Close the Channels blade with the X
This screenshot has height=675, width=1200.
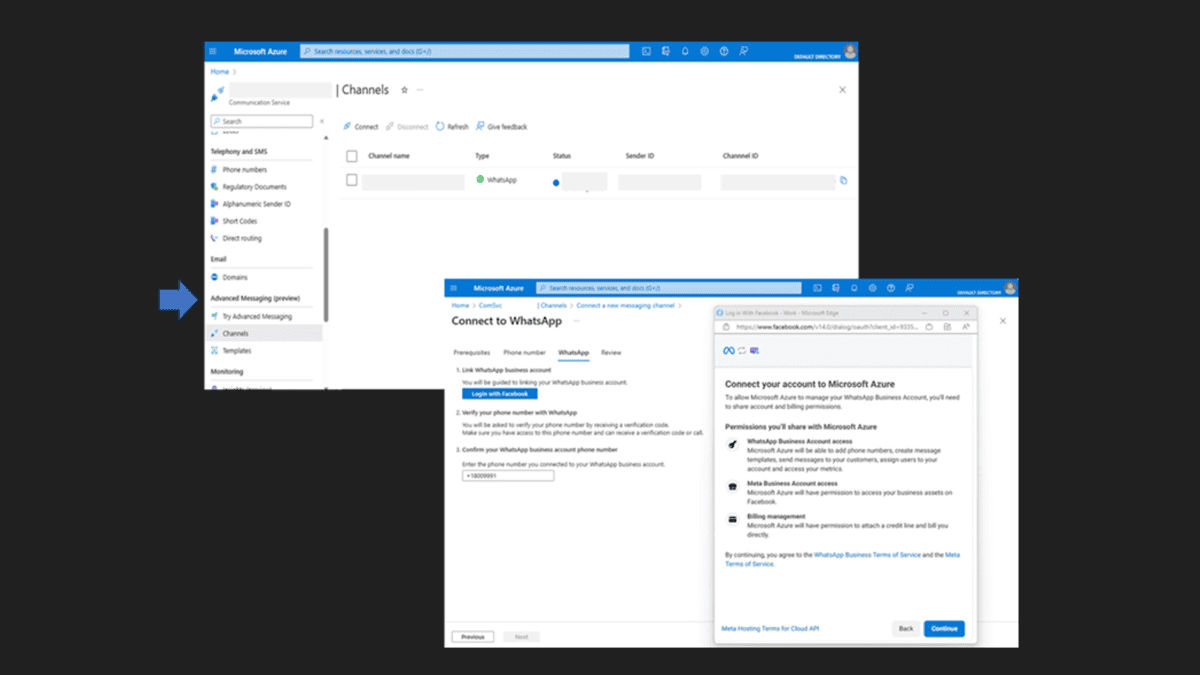[x=842, y=90]
